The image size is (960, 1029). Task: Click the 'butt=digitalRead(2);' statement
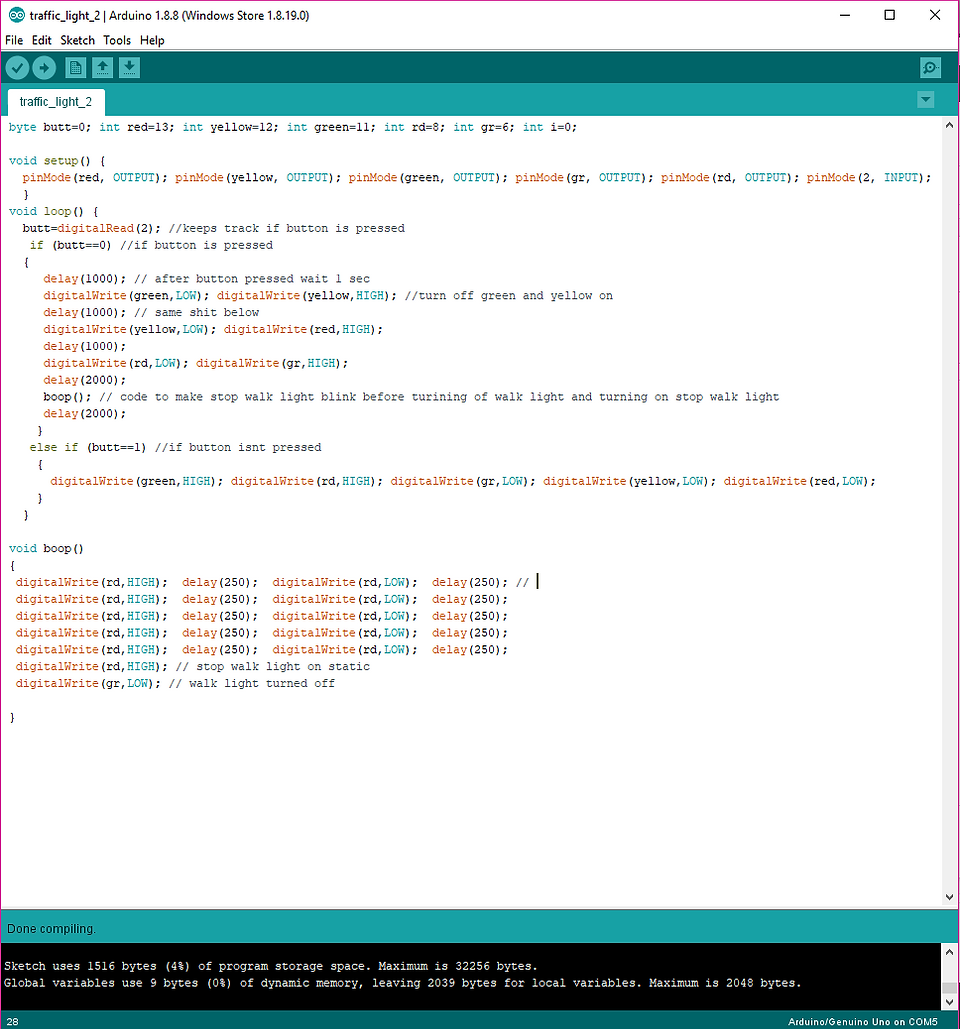coord(91,228)
